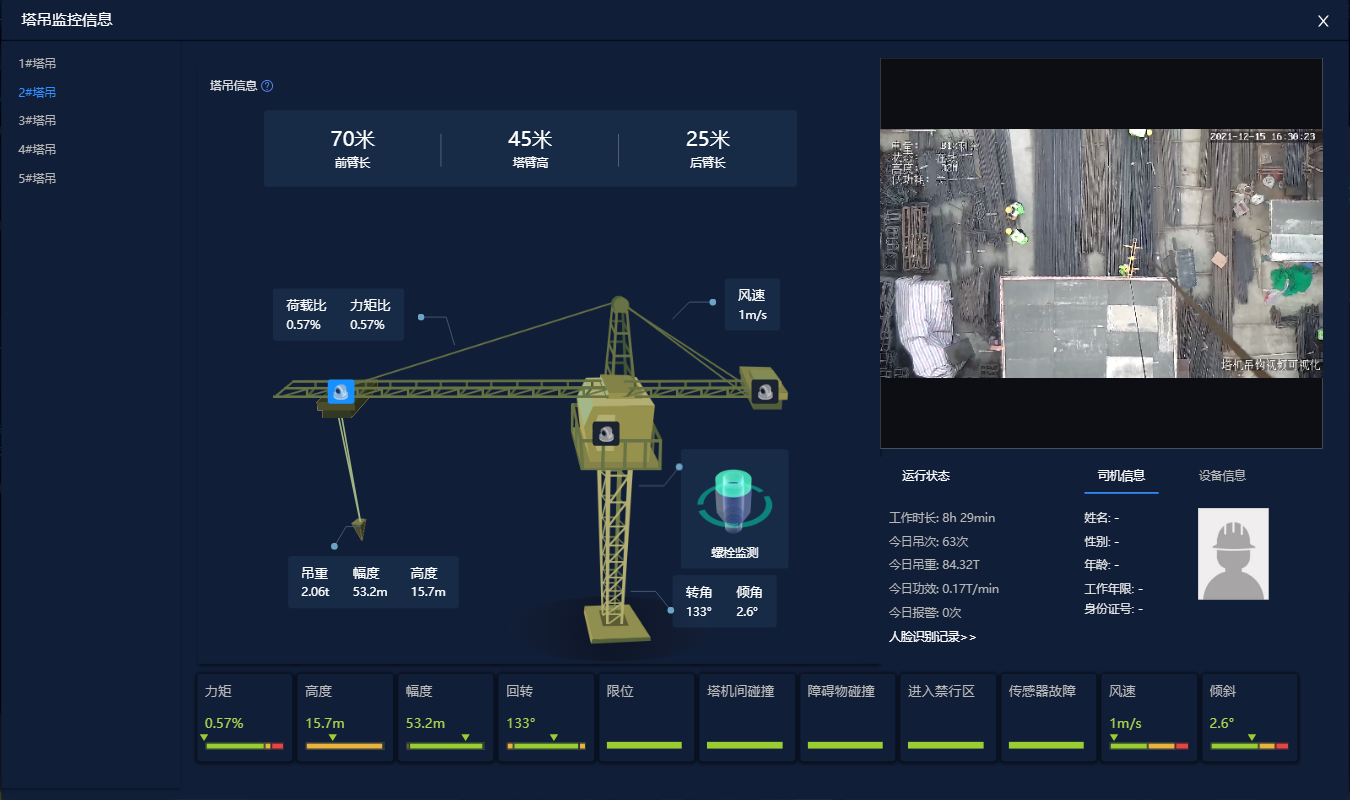Choose 4#塔吊 from the sidebar

(37, 150)
